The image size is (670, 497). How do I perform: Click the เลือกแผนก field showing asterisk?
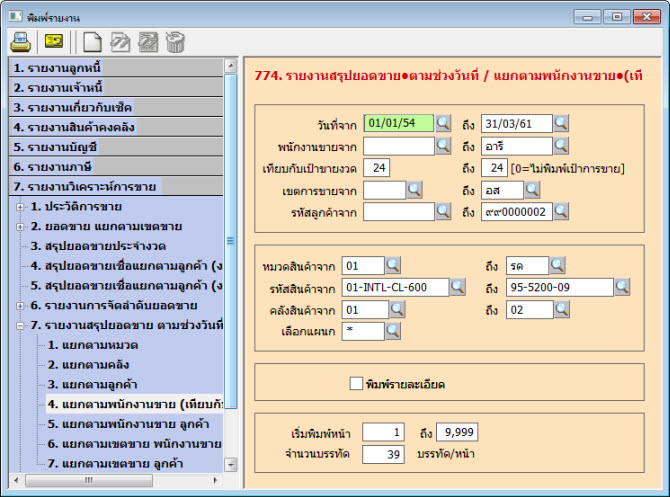[x=363, y=331]
